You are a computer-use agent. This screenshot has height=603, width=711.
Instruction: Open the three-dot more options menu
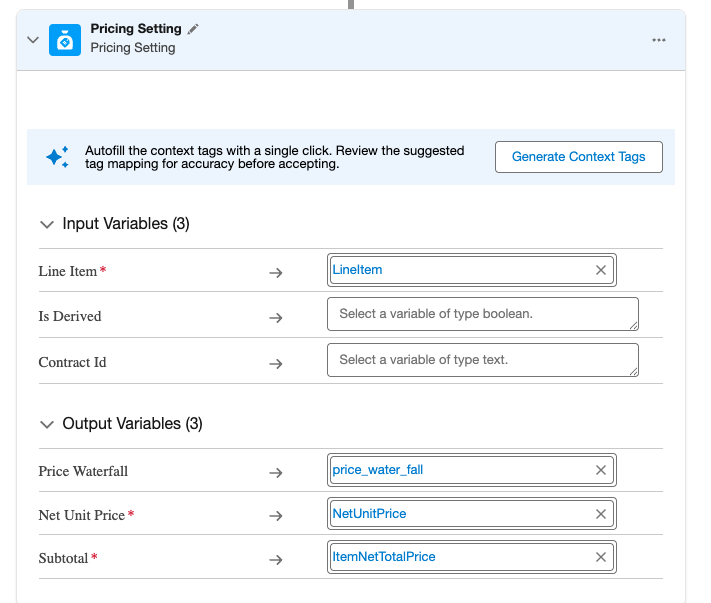click(x=658, y=40)
